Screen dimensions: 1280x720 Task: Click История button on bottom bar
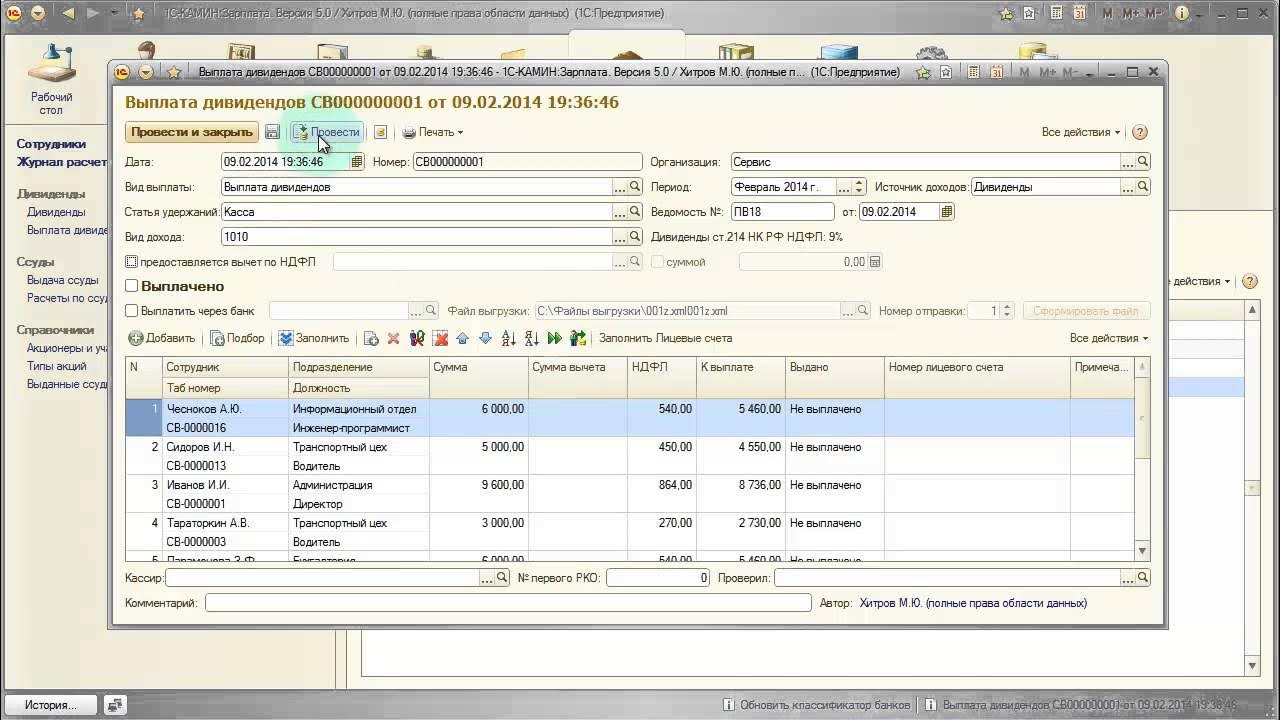coord(51,705)
